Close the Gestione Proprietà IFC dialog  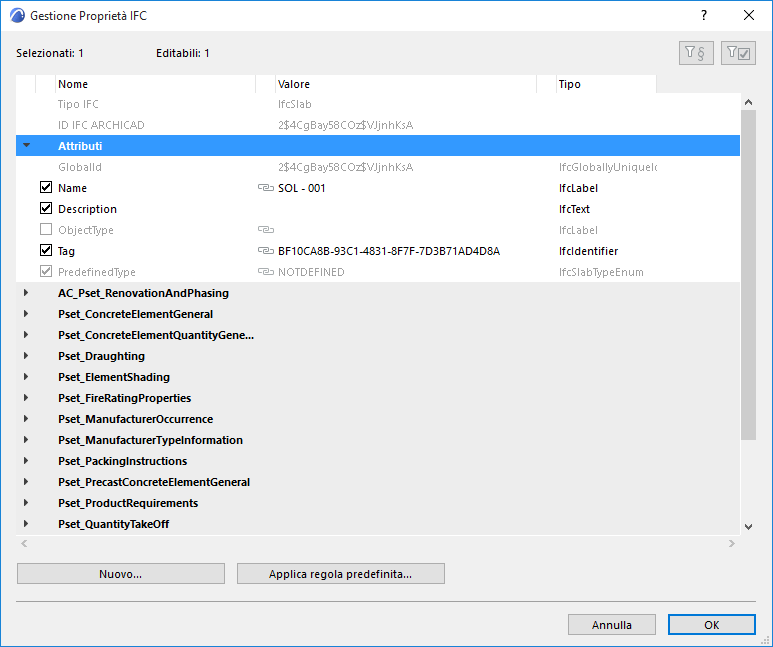point(749,15)
